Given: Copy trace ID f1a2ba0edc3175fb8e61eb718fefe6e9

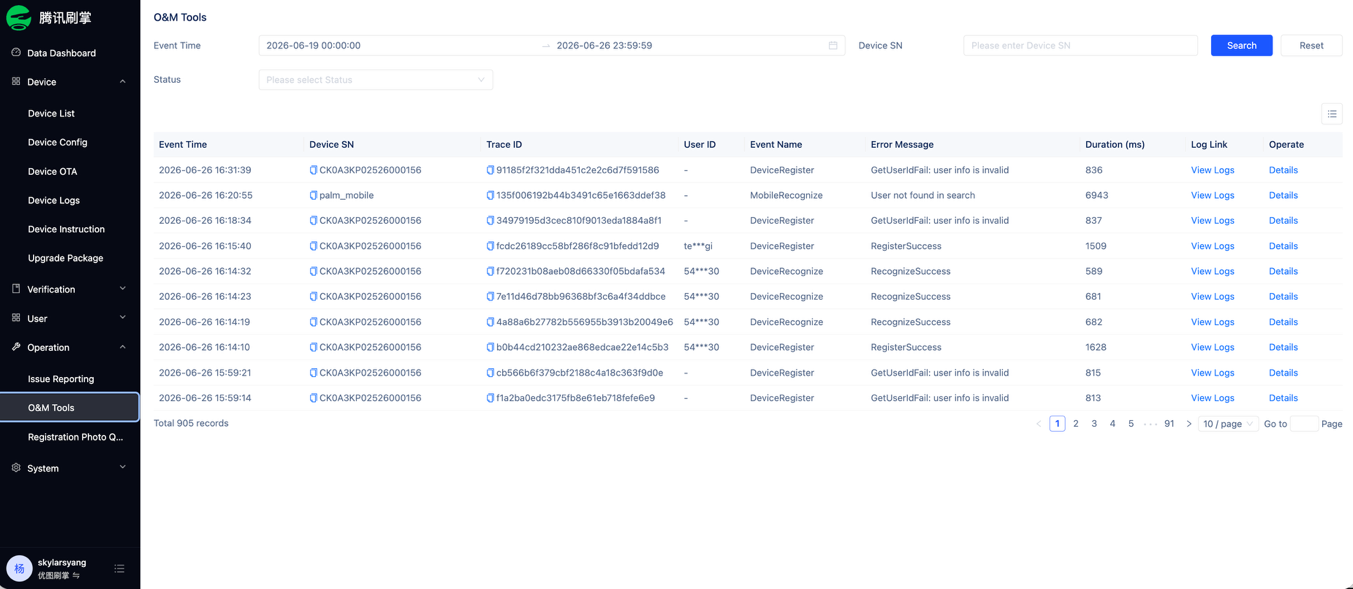Looking at the screenshot, I should (490, 398).
